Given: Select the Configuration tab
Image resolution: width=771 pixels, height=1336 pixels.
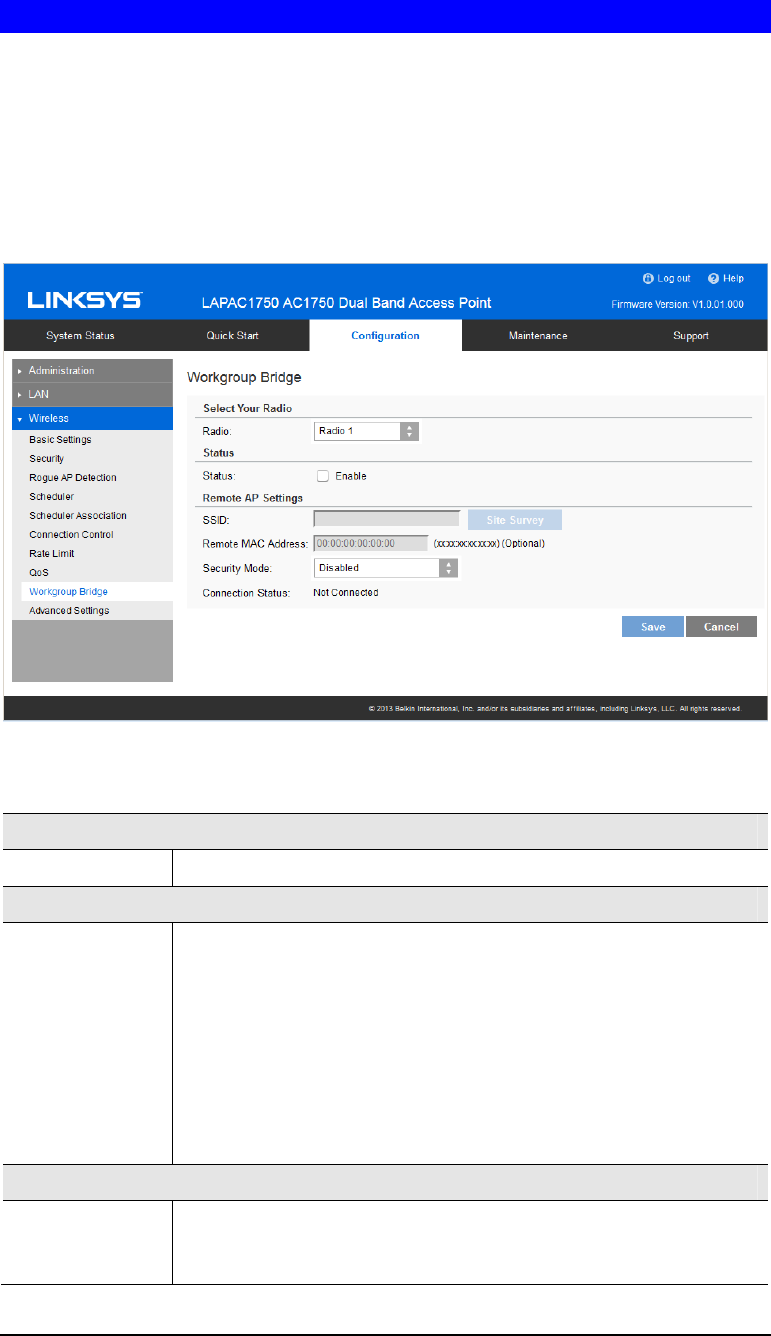Looking at the screenshot, I should click(x=385, y=335).
